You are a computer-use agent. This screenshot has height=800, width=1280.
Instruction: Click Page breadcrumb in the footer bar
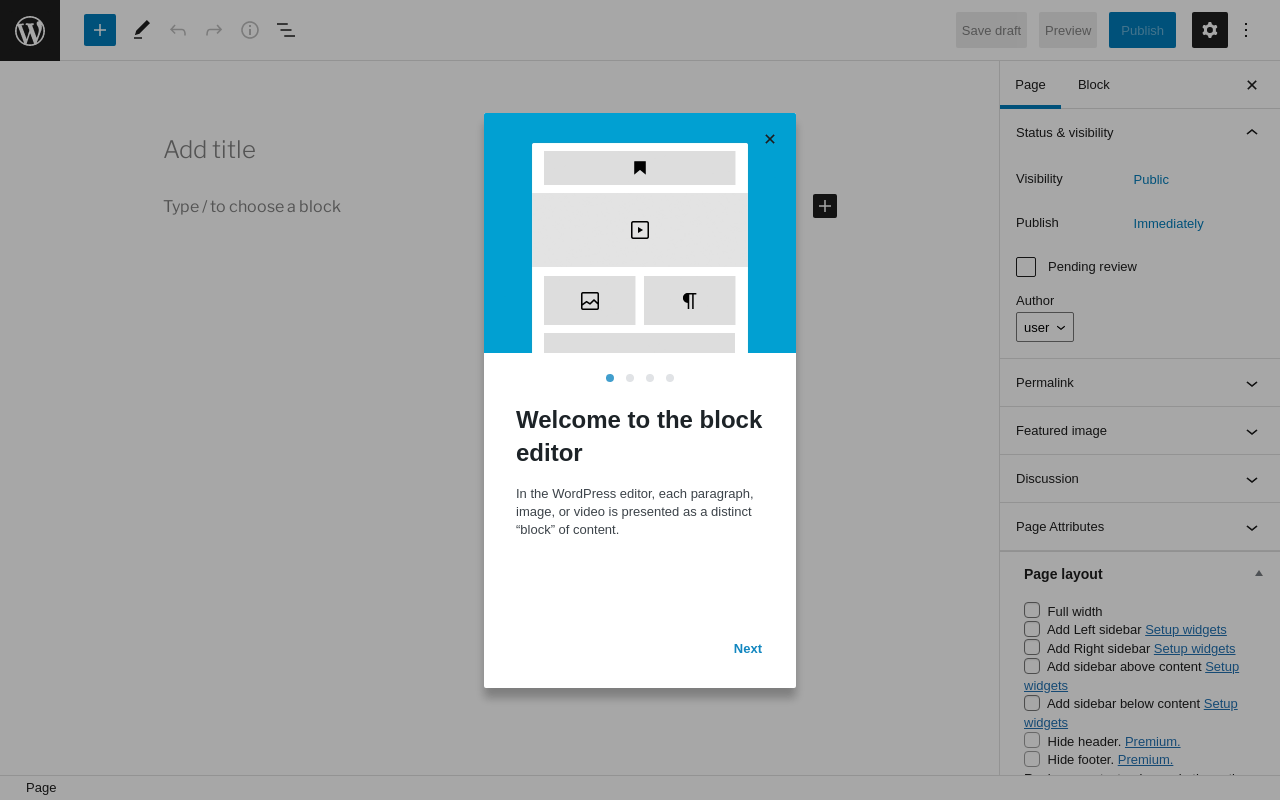(x=41, y=788)
